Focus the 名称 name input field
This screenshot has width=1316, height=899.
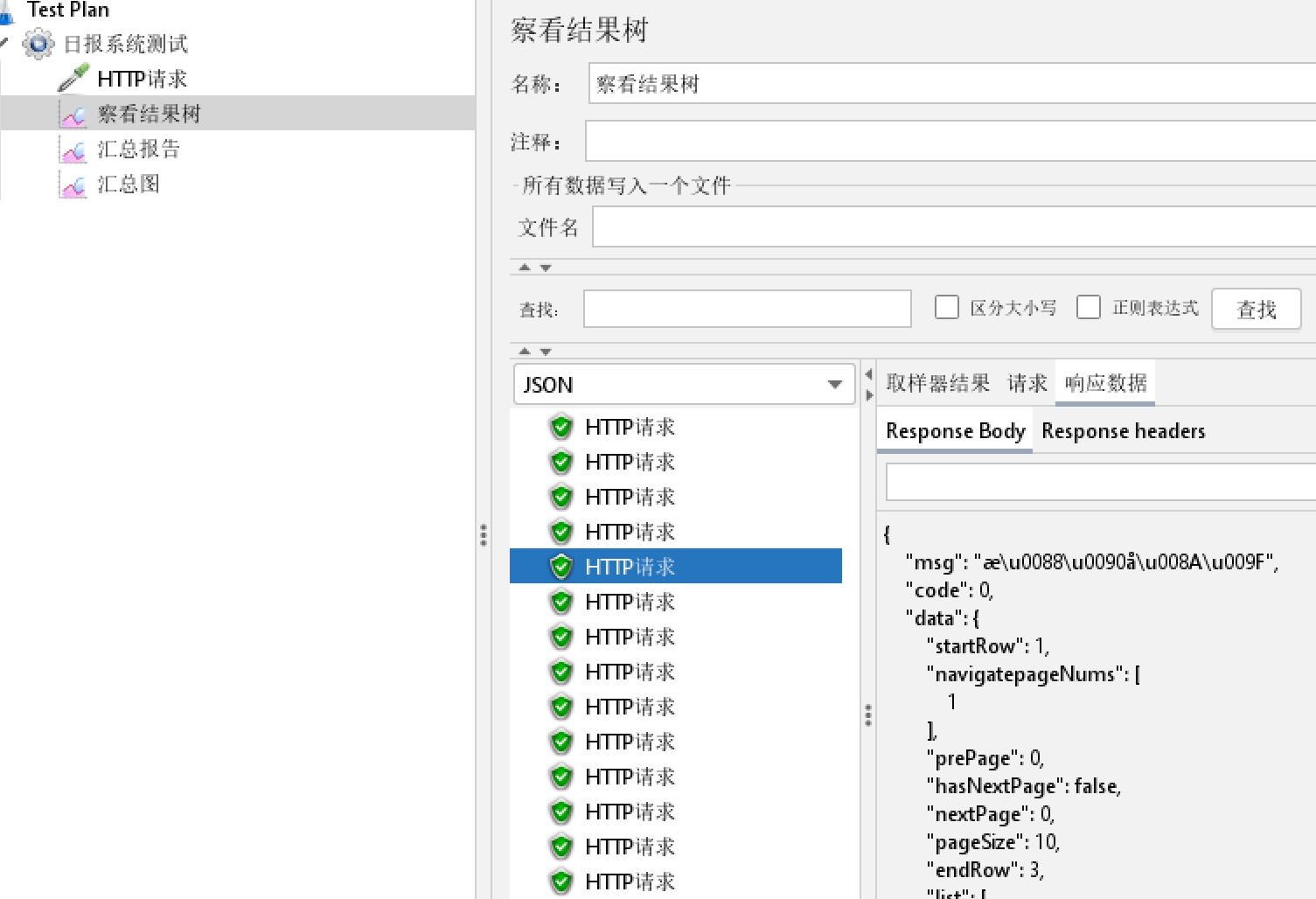click(952, 83)
